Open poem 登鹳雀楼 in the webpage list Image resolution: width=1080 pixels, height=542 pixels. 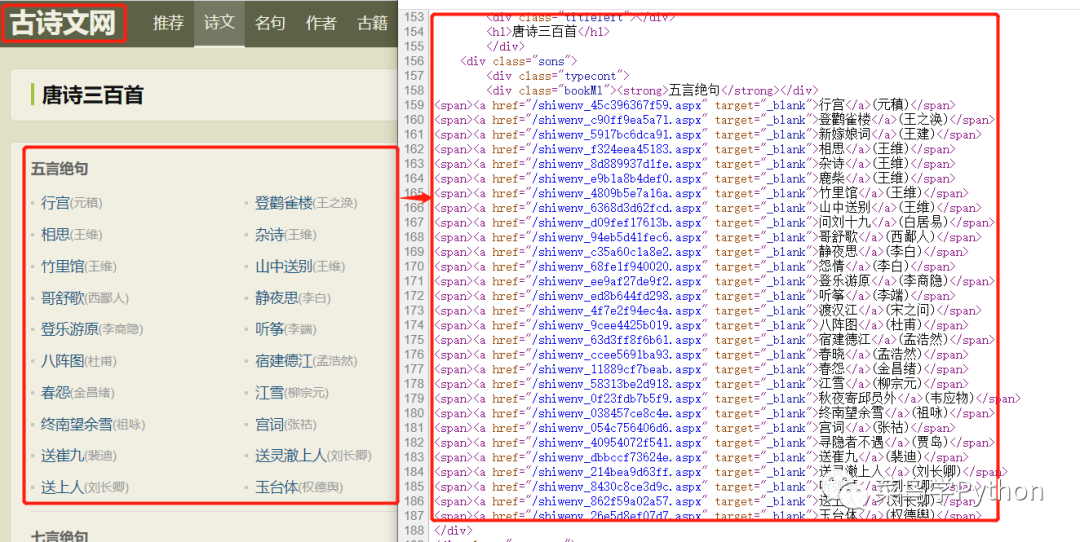[x=284, y=203]
